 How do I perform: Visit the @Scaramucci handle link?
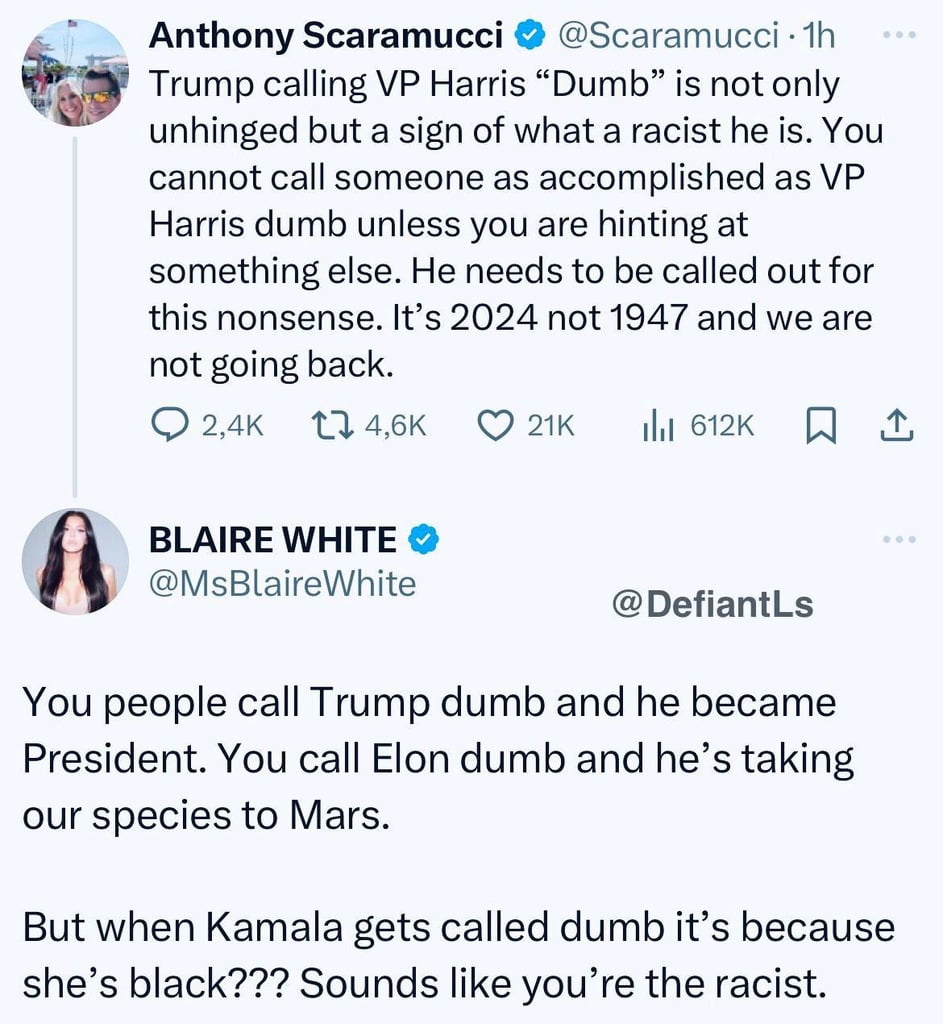tap(666, 37)
